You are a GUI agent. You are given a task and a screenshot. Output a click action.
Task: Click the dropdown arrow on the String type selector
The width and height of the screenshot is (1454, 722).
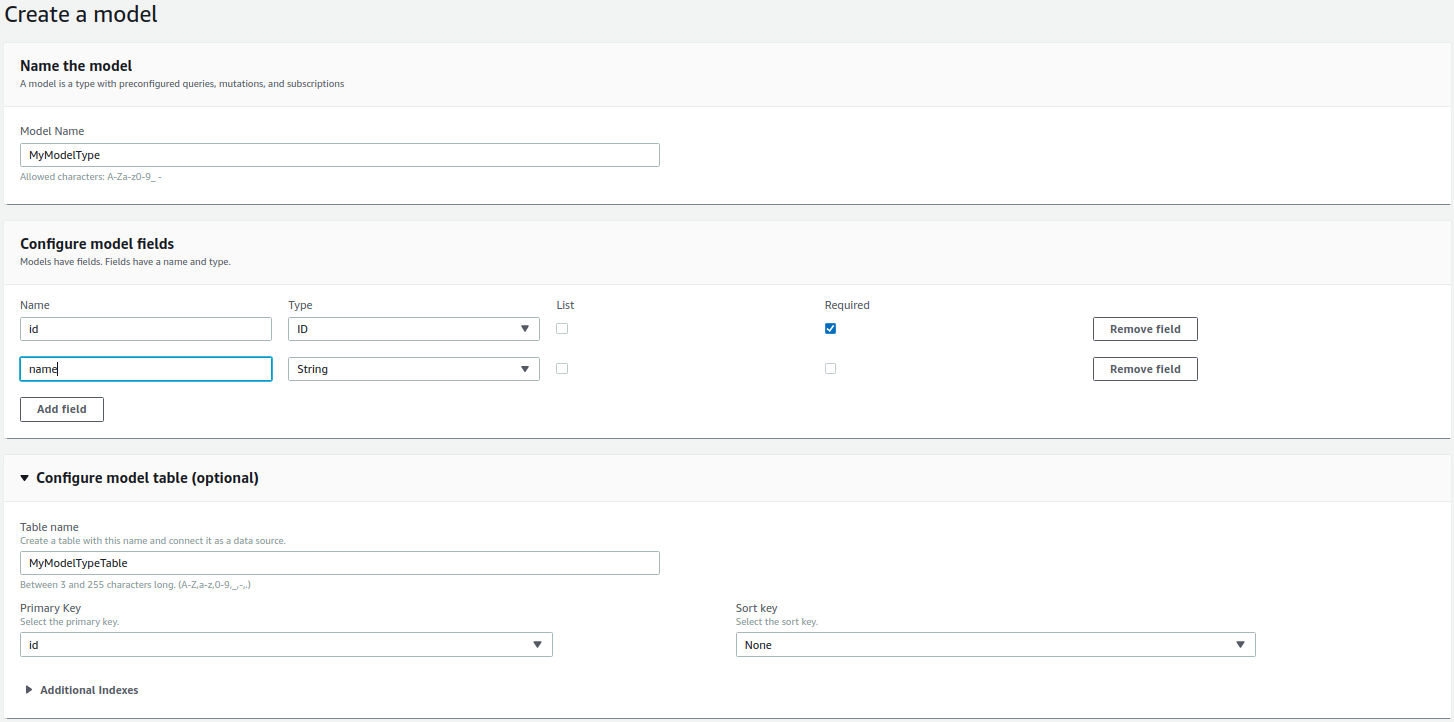(x=524, y=368)
